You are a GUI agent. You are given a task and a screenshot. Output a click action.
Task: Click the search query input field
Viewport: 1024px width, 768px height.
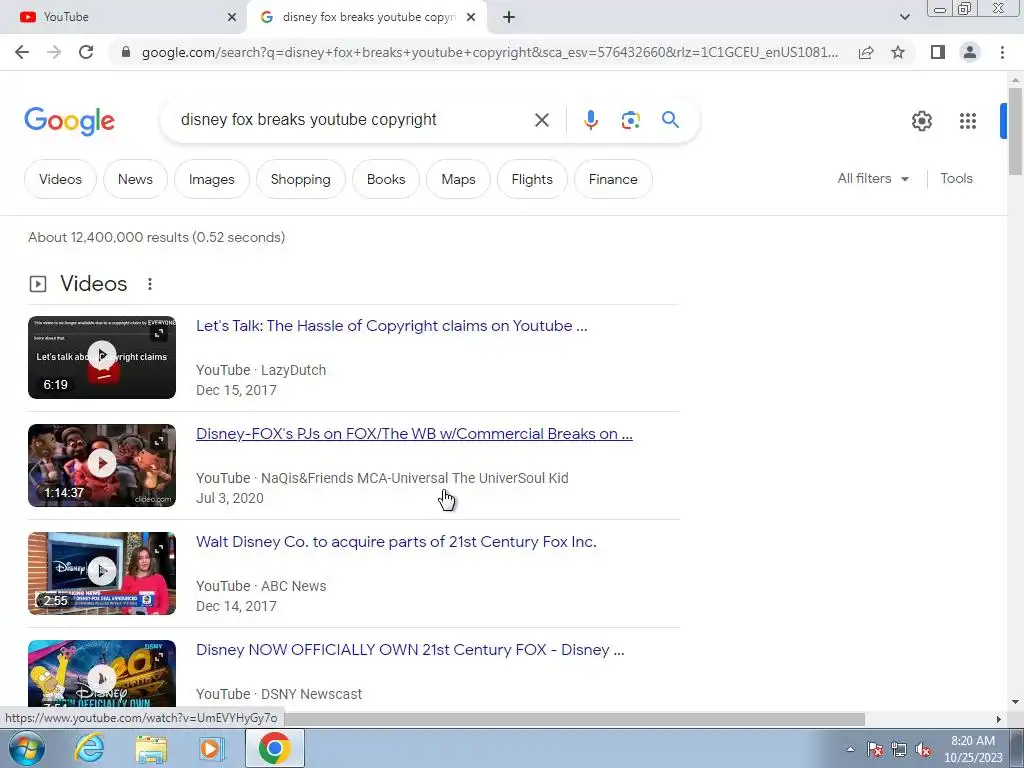pos(349,120)
